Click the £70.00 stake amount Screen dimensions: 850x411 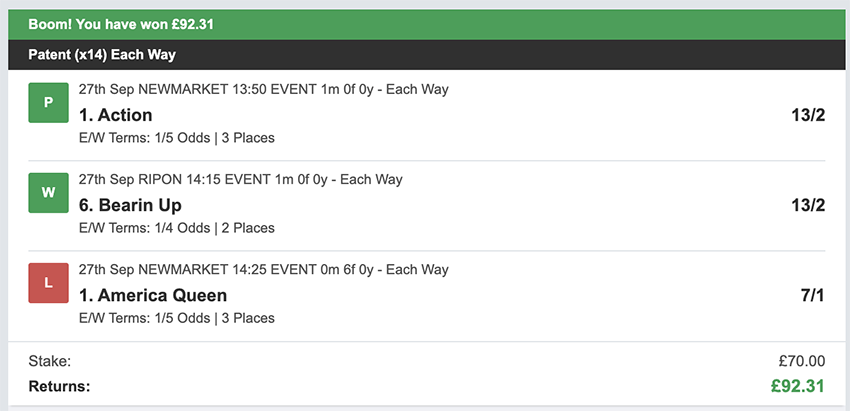(801, 361)
